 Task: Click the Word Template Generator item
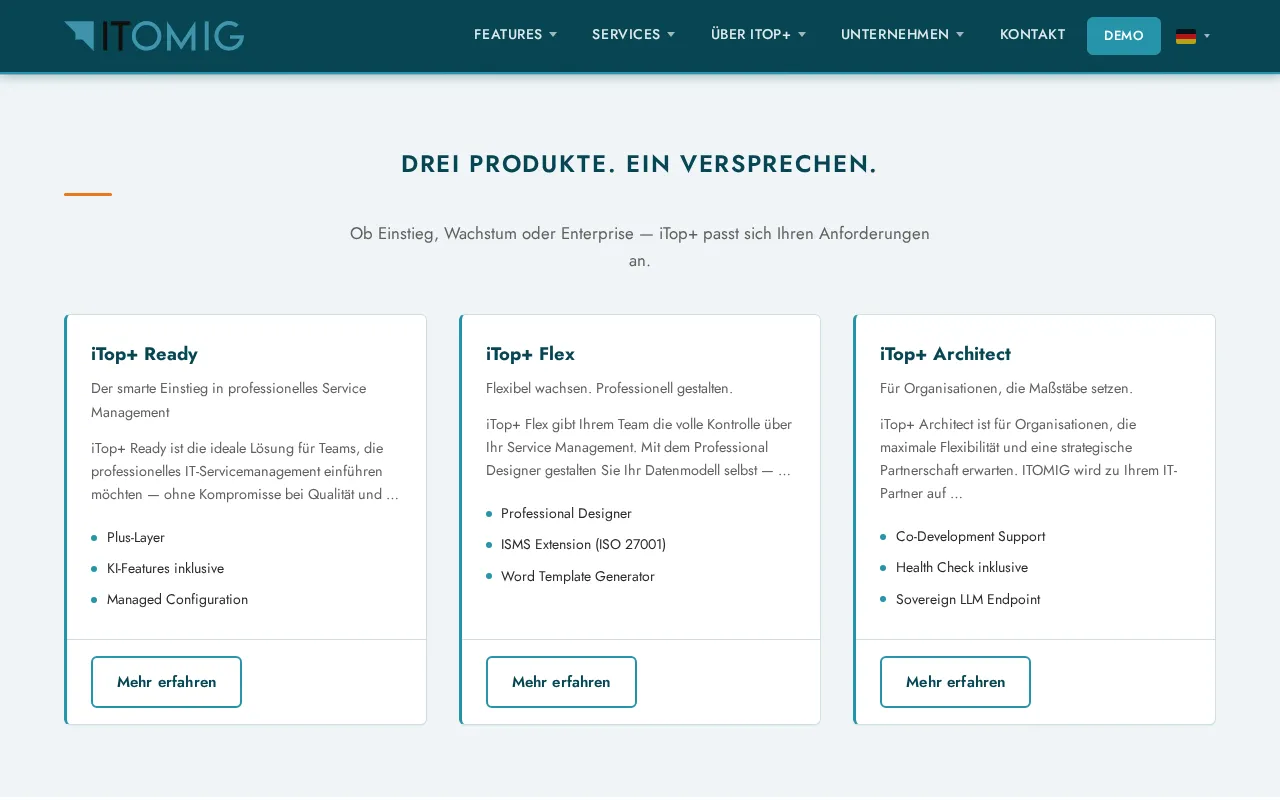click(578, 577)
